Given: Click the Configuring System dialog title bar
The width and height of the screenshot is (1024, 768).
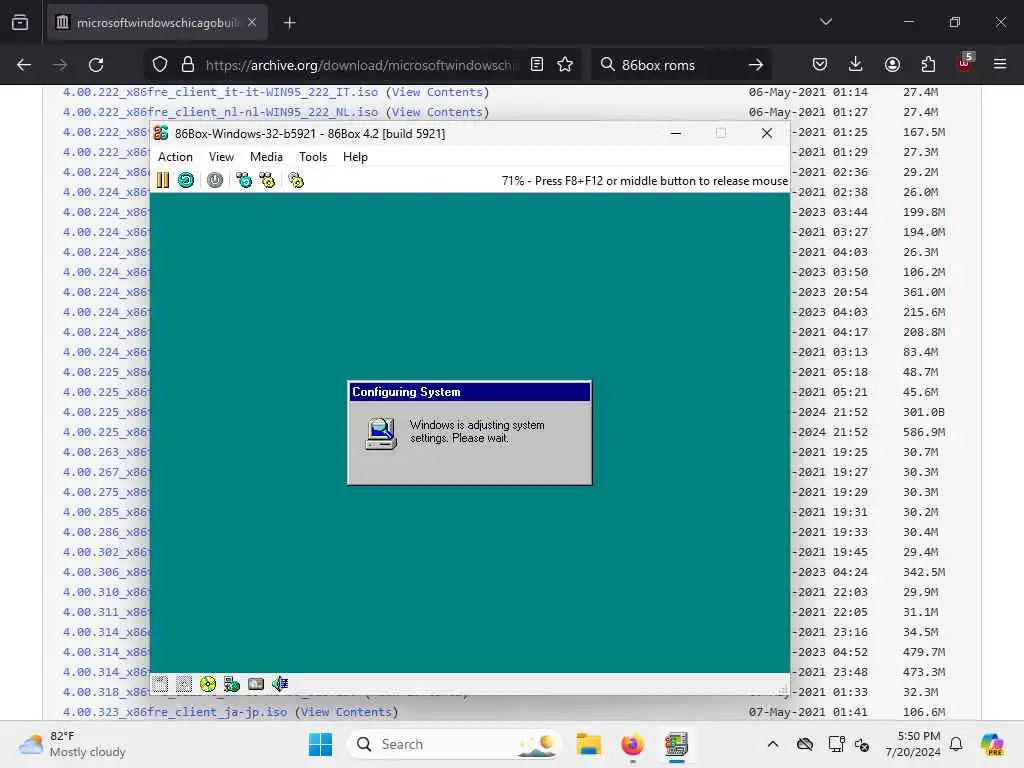Looking at the screenshot, I should [470, 392].
